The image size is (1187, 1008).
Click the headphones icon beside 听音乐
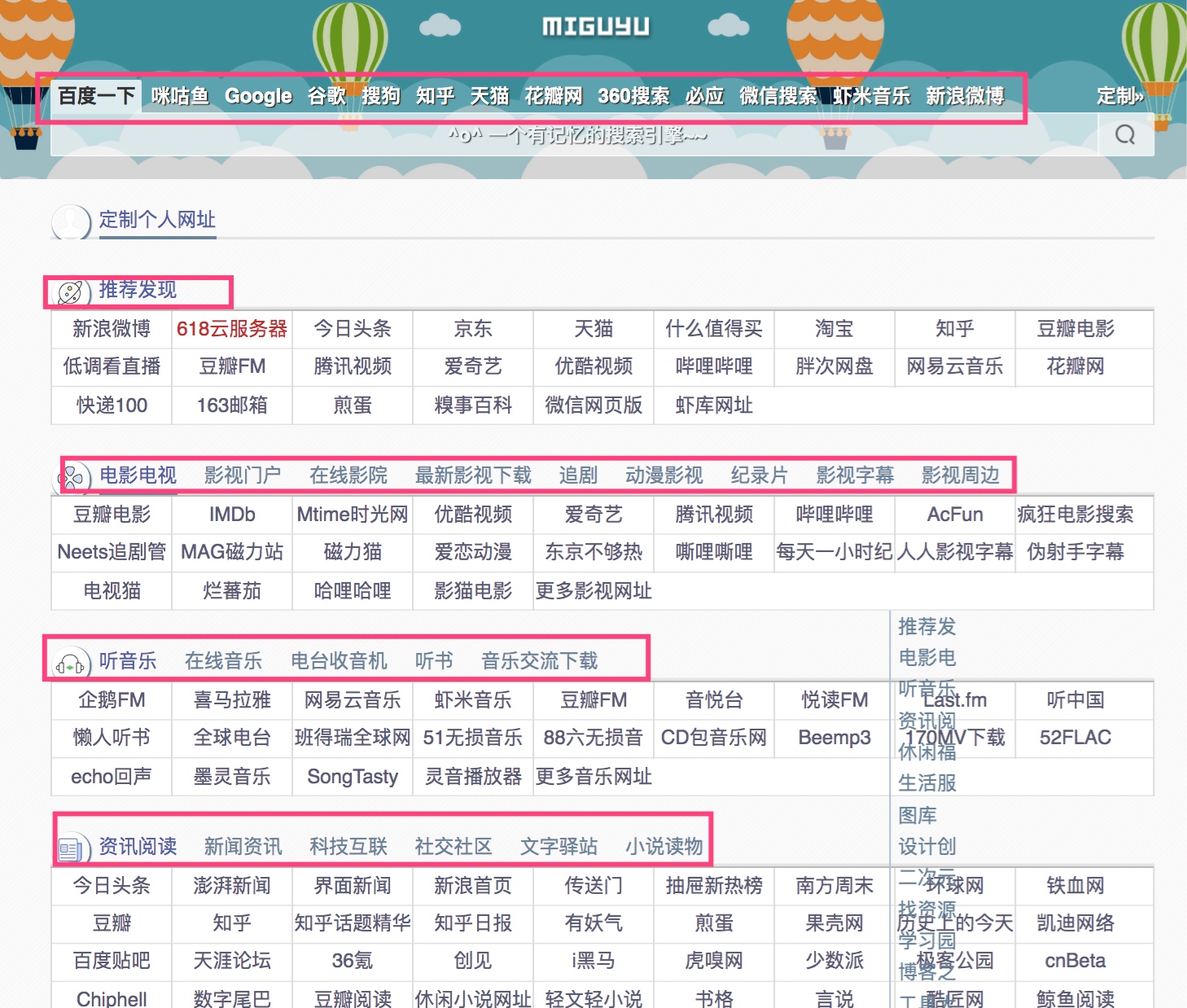[70, 664]
